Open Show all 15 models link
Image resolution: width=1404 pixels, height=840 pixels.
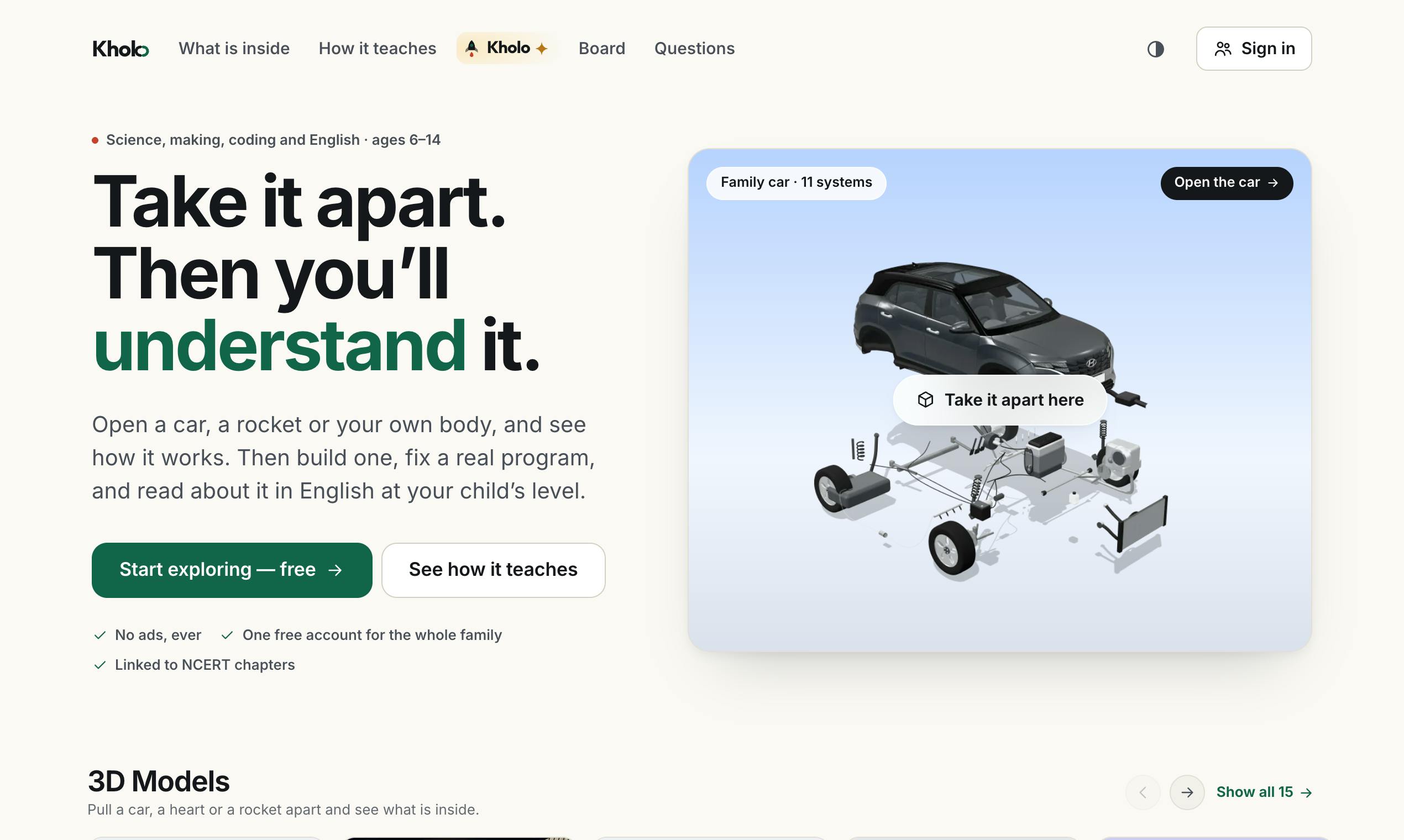(1264, 792)
